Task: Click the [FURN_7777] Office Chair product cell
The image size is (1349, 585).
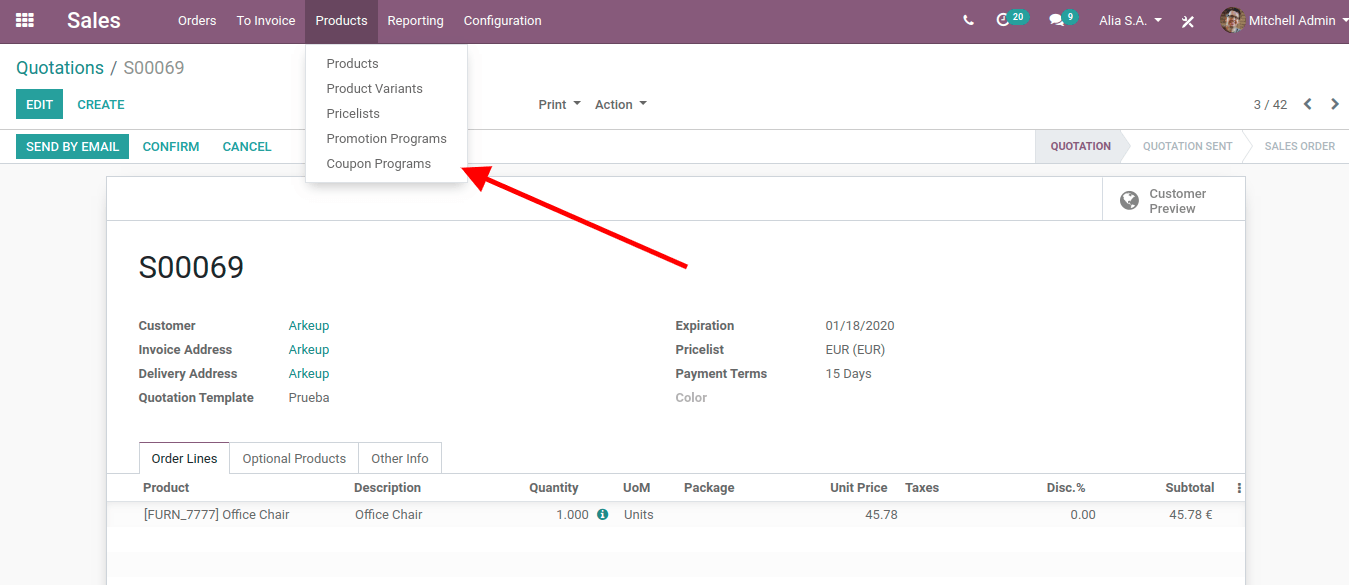Action: [217, 515]
